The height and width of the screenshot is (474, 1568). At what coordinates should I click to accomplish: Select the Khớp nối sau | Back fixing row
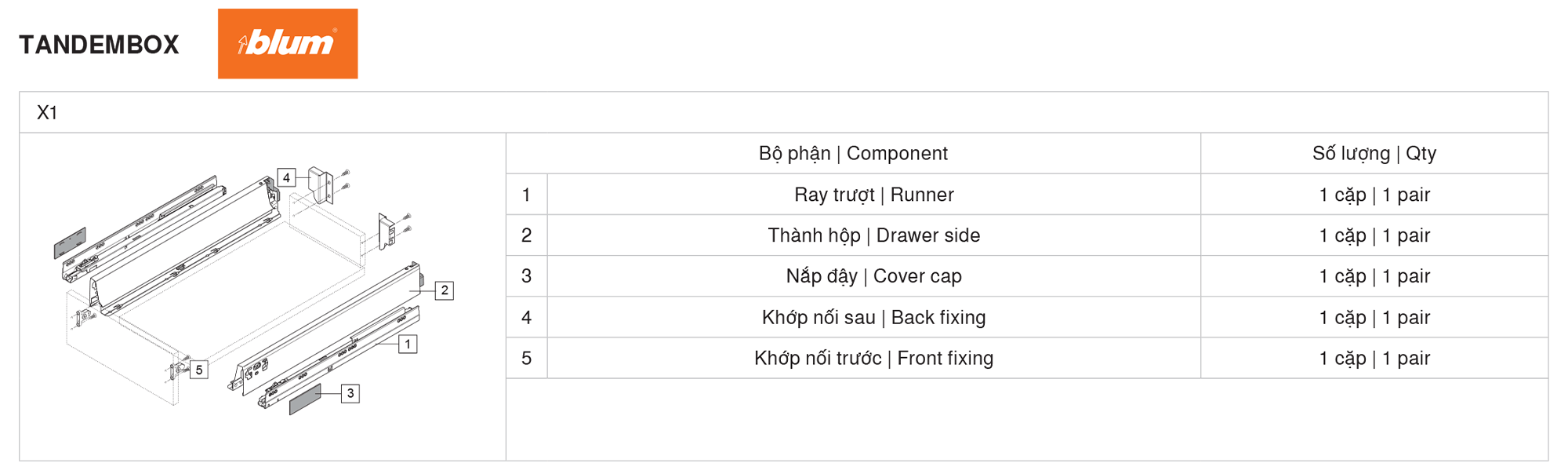click(x=1027, y=317)
